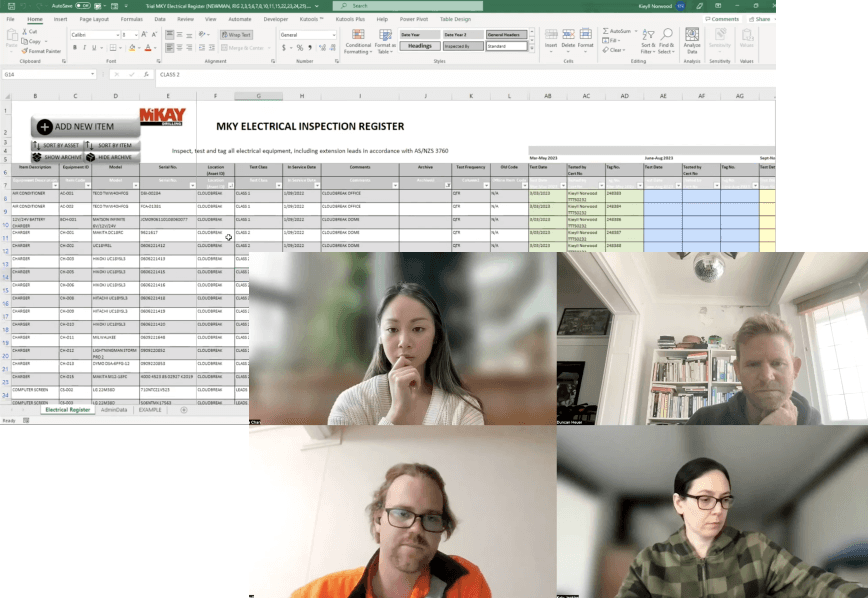Screen dimensions: 868x598
Task: Switch to the Kutools Plus tab
Action: [350, 19]
